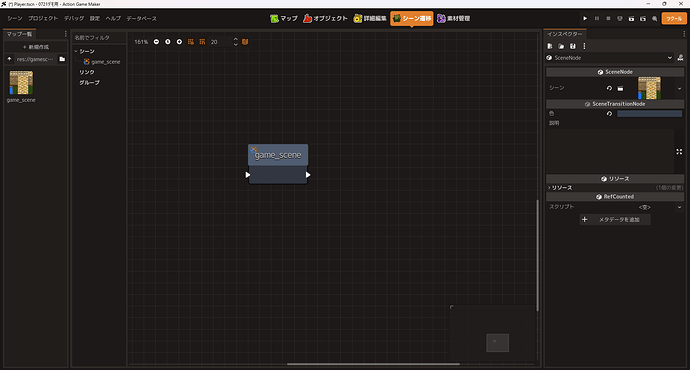This screenshot has width=690, height=370.
Task: Toggle the orange minimap button in the graph toolbar
Action: [245, 42]
